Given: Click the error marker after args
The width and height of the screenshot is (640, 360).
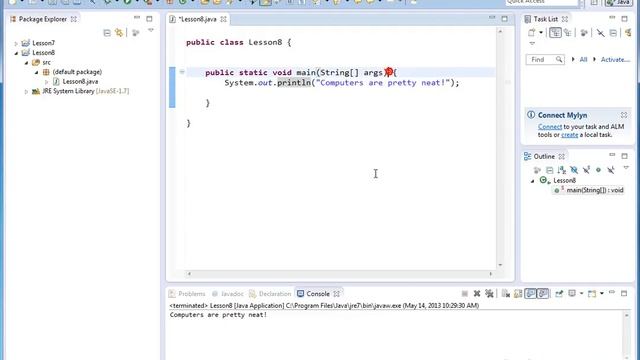Looking at the screenshot, I should click(389, 72).
